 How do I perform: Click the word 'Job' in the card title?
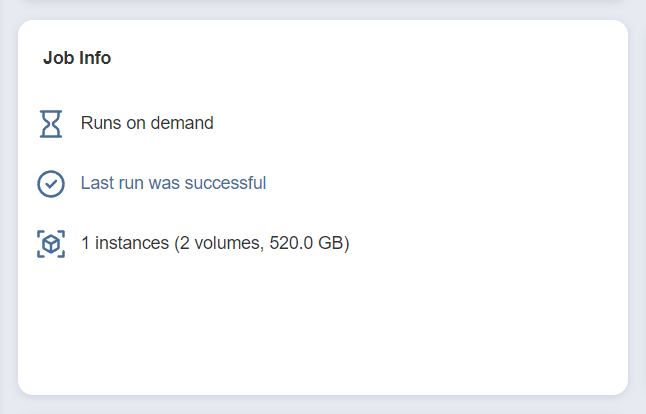click(59, 58)
